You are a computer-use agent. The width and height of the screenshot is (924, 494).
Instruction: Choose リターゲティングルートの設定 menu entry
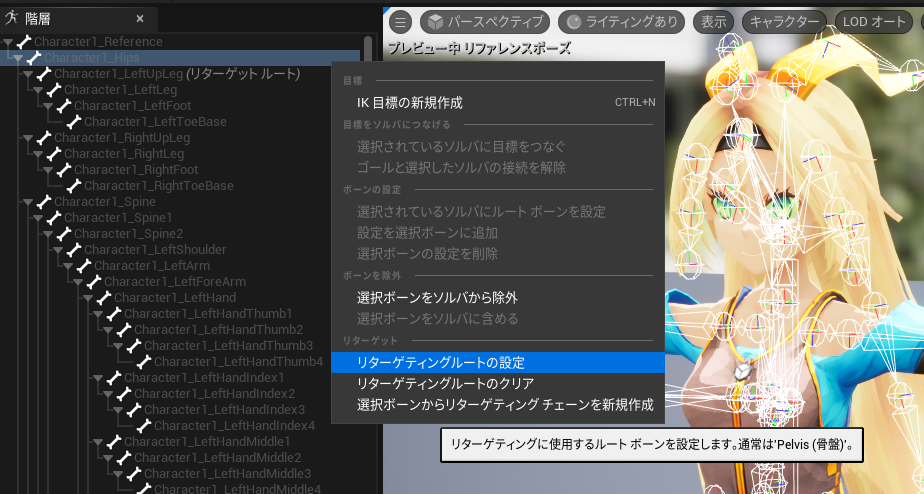(498, 363)
